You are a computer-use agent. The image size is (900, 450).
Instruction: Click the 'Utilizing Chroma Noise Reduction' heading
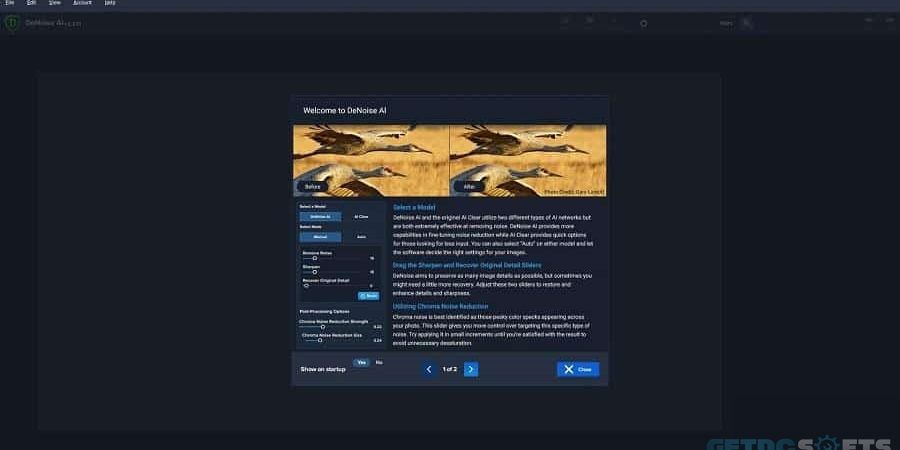tap(441, 307)
